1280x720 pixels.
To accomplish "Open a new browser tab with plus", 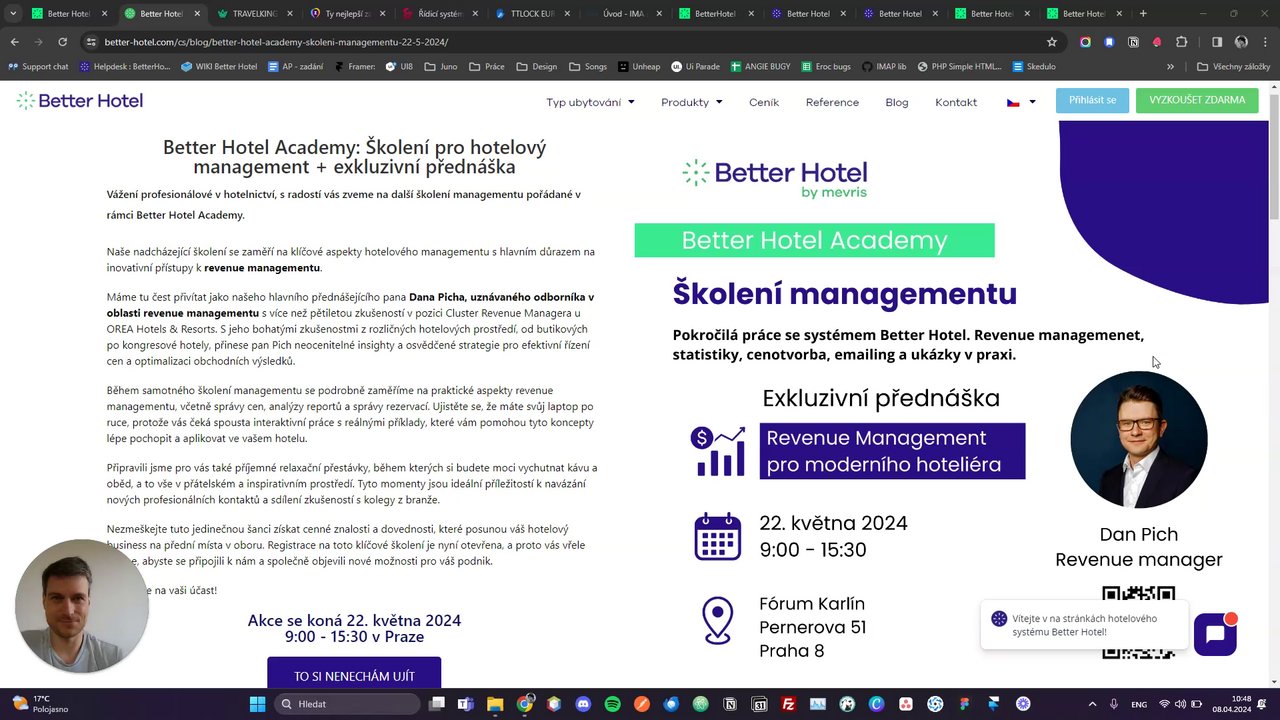I will [1143, 14].
